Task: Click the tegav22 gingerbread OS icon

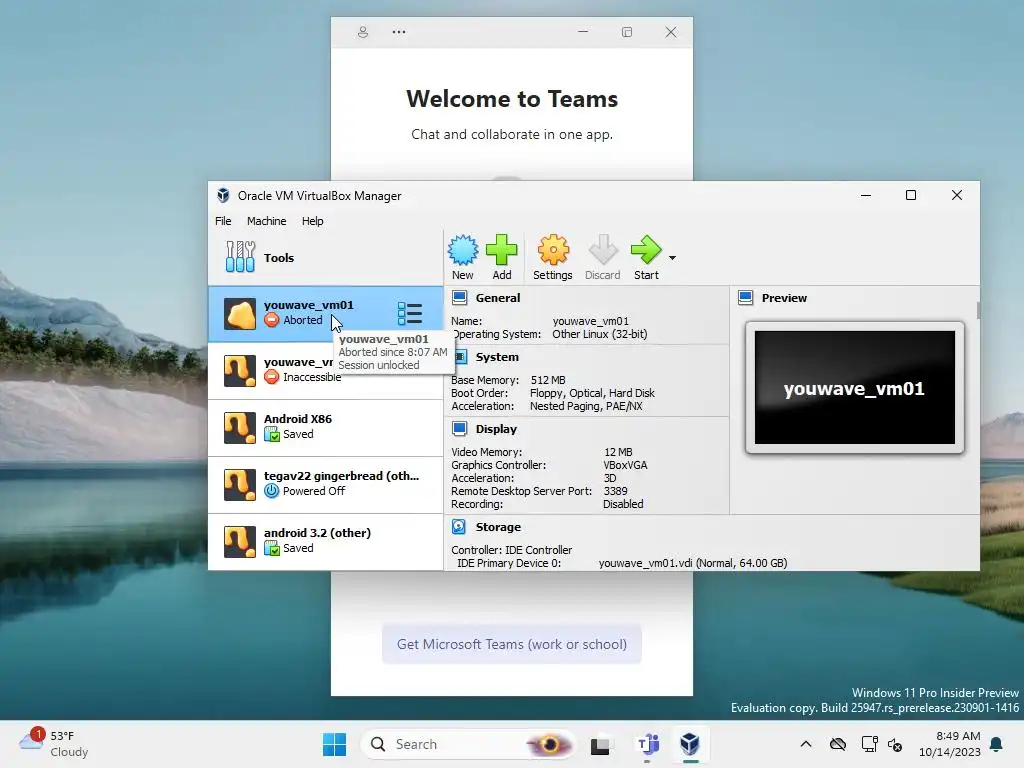Action: pyautogui.click(x=240, y=485)
